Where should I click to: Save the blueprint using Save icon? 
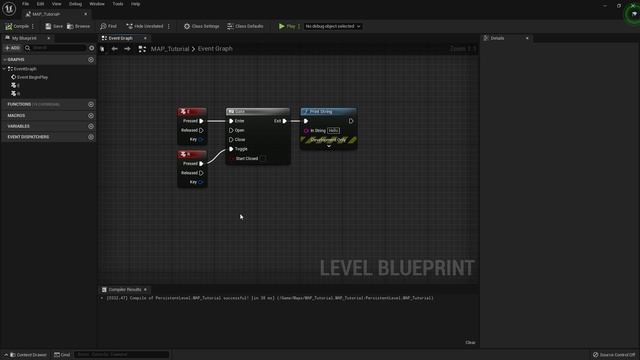pos(54,26)
